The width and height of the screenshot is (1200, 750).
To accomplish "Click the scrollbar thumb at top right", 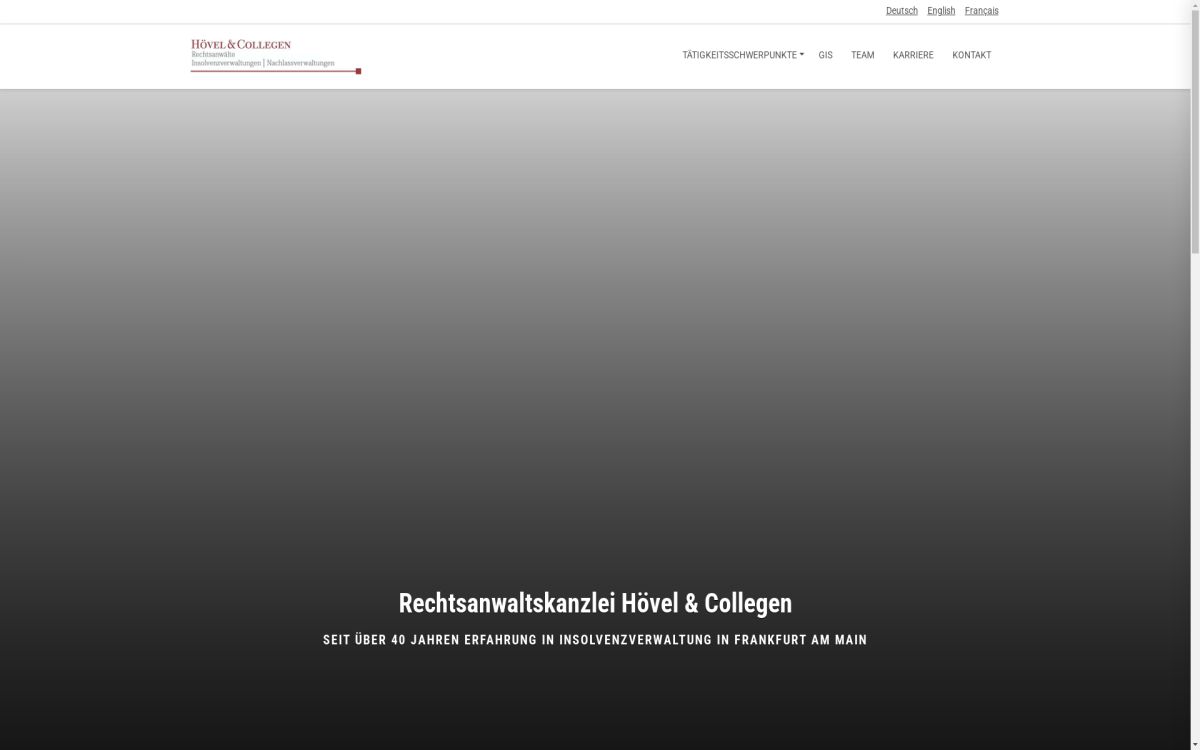I will pos(1195,130).
